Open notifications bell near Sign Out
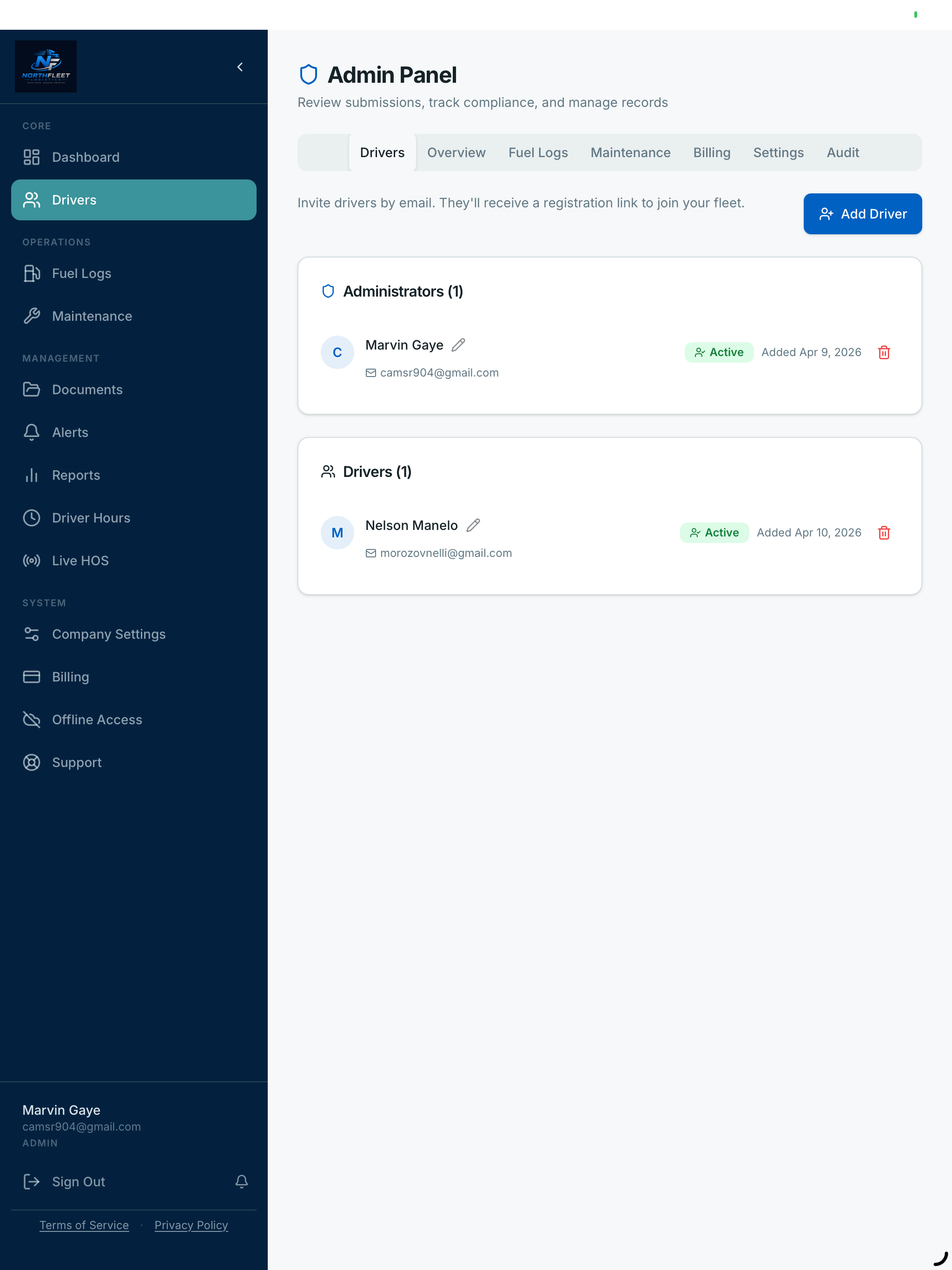This screenshot has width=952, height=1270. (x=242, y=1182)
